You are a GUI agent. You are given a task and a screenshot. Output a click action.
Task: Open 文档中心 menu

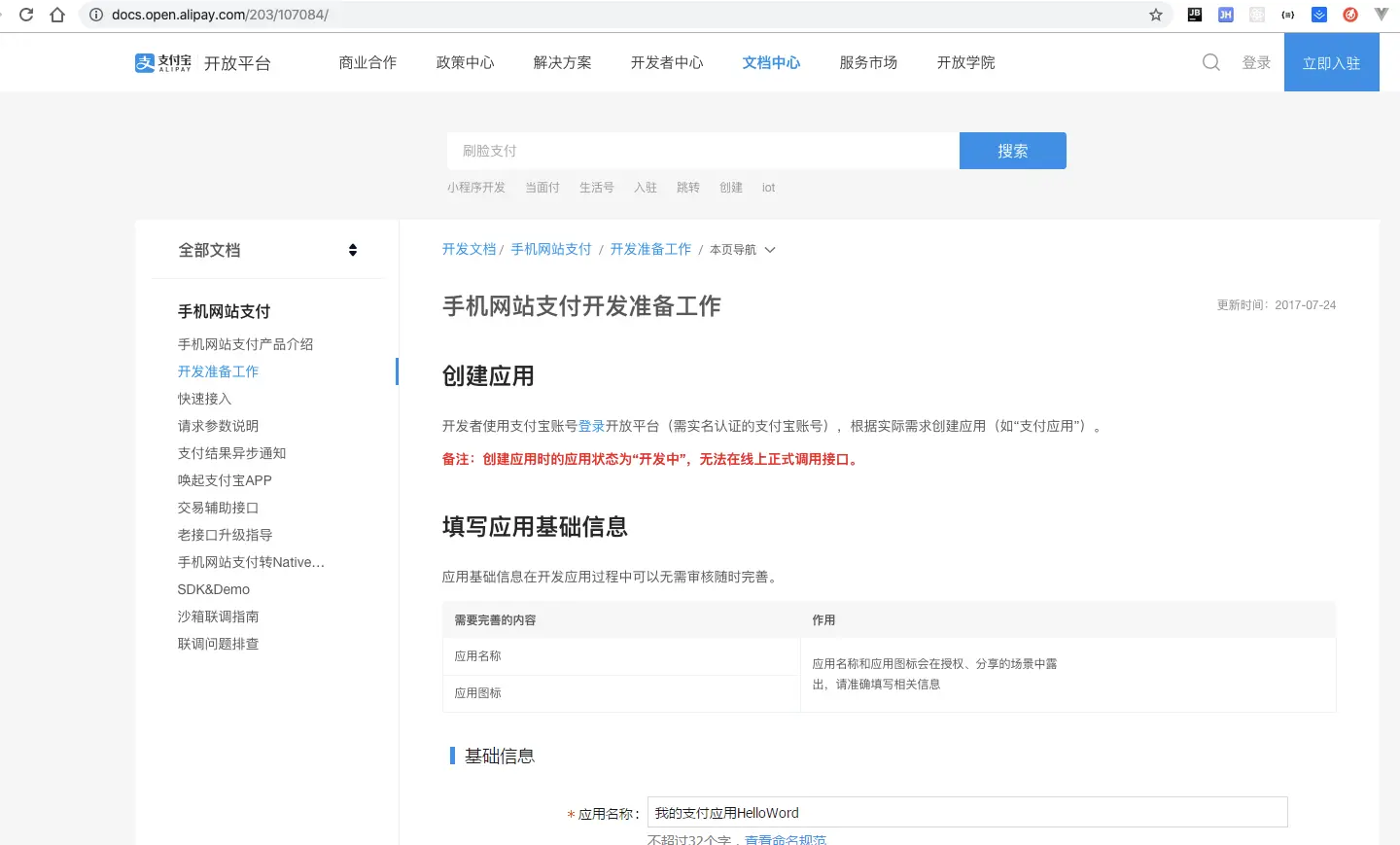point(772,62)
